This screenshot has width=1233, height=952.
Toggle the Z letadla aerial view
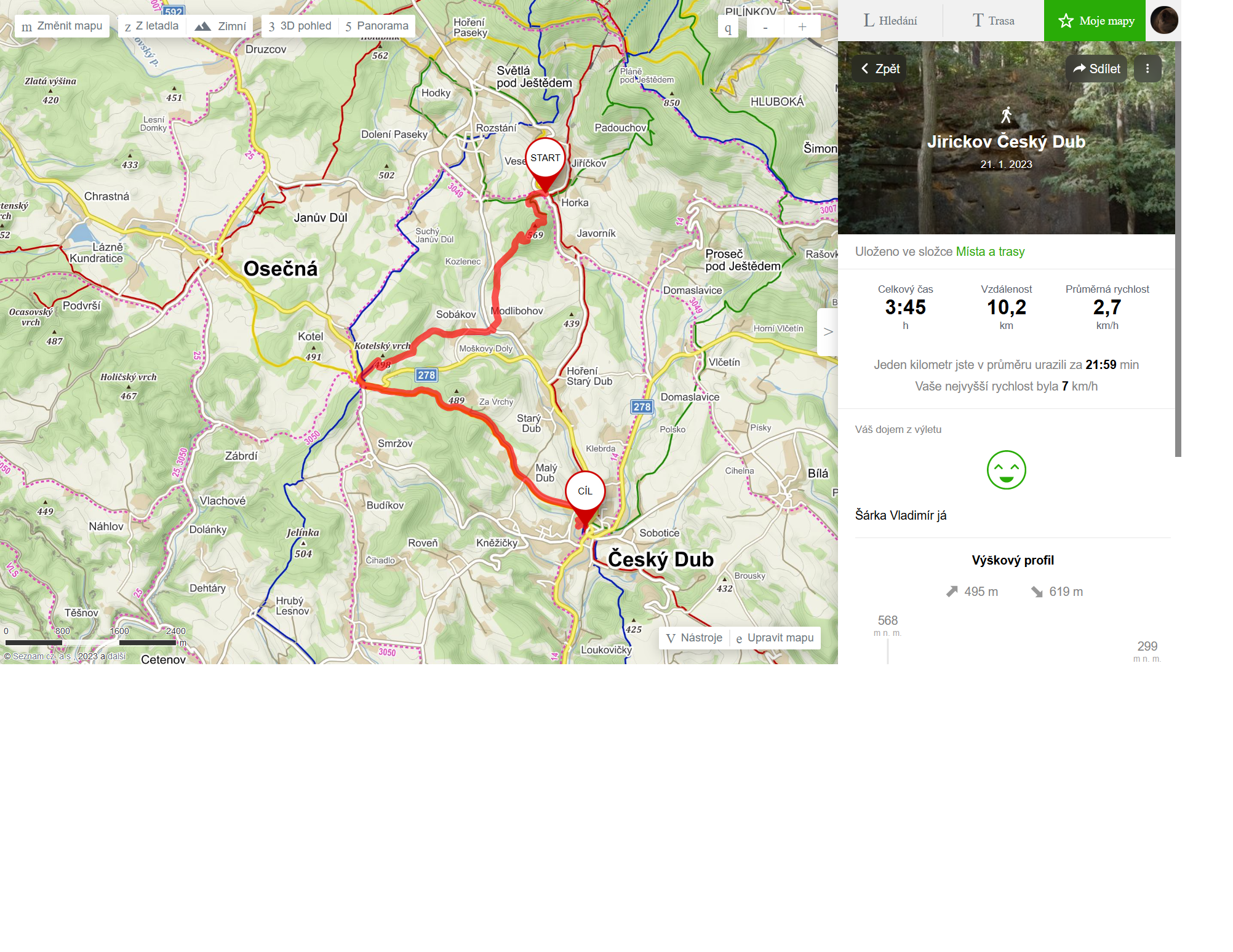[151, 26]
